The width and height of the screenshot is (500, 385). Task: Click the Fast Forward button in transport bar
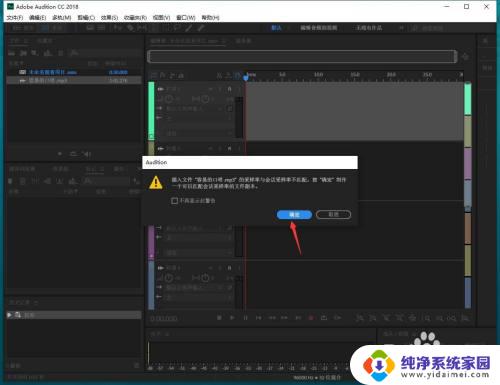coord(284,318)
